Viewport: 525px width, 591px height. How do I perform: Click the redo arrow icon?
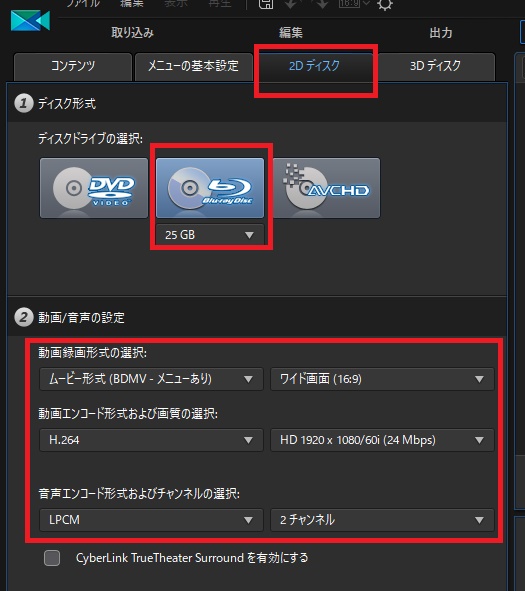[x=321, y=4]
